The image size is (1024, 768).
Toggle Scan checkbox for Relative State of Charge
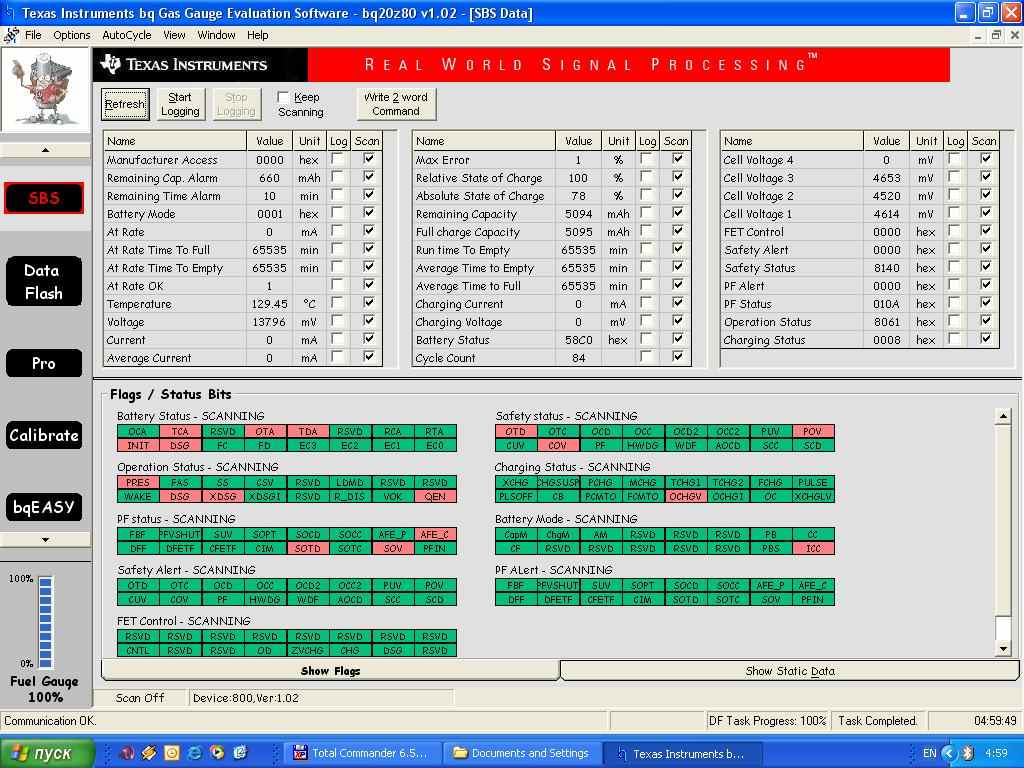click(x=678, y=177)
